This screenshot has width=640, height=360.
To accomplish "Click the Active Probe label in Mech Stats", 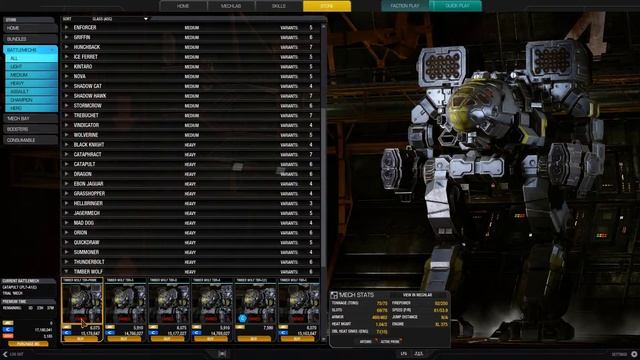I will (390, 342).
